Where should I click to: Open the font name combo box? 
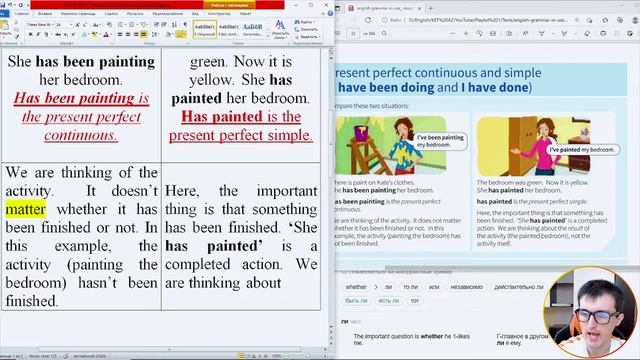(40, 24)
